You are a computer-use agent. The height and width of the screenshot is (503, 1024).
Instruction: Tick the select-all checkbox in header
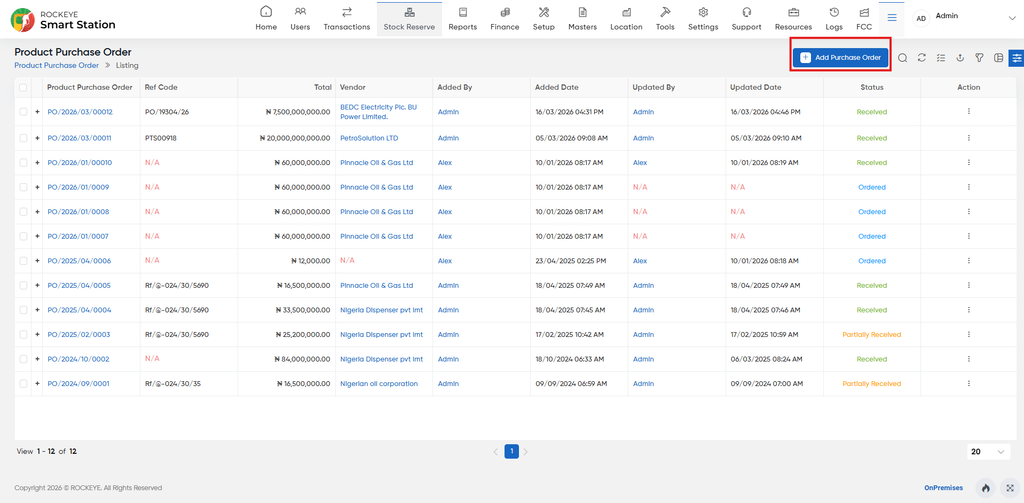point(23,87)
